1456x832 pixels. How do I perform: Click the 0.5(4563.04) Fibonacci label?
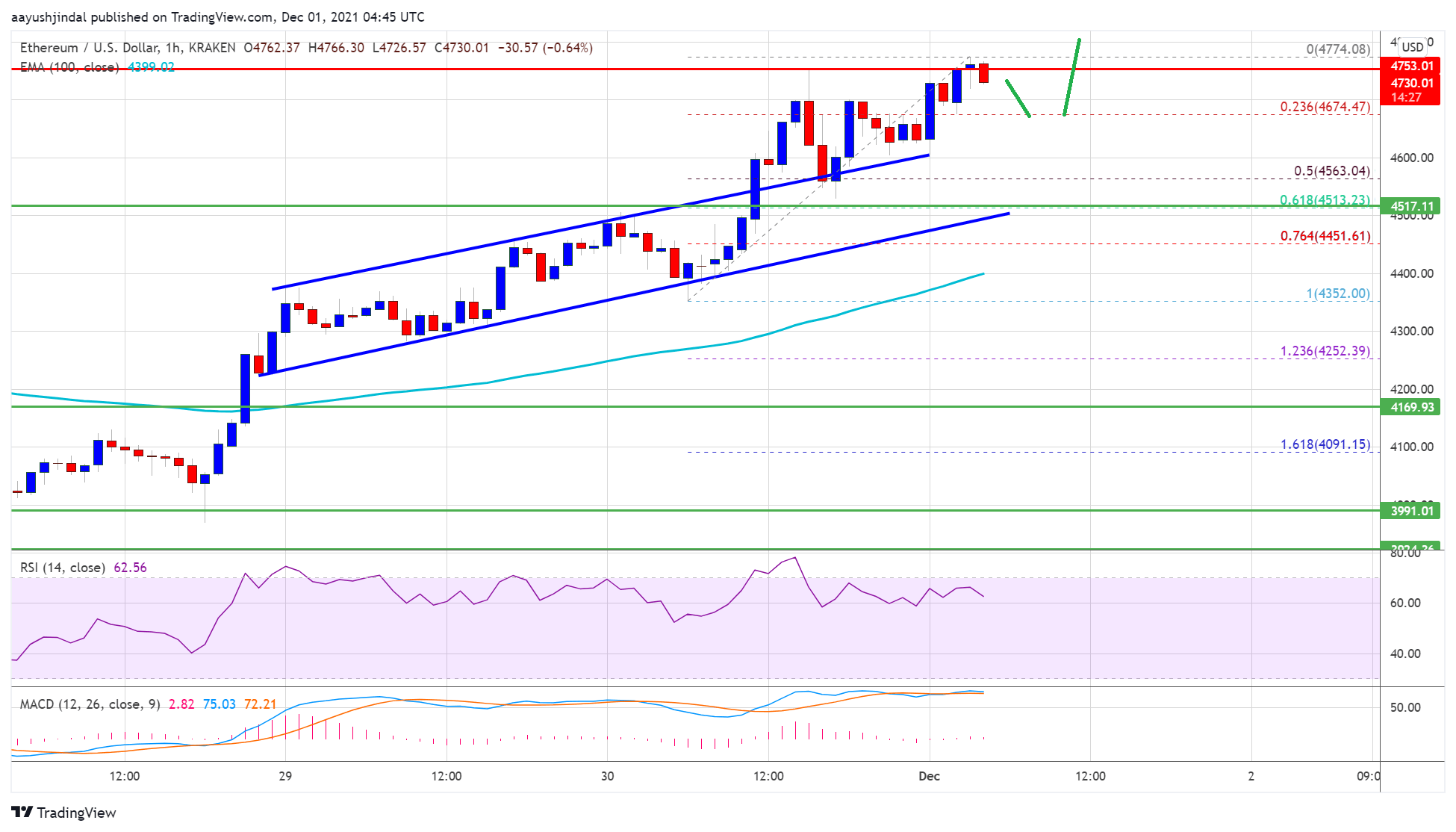[1332, 171]
